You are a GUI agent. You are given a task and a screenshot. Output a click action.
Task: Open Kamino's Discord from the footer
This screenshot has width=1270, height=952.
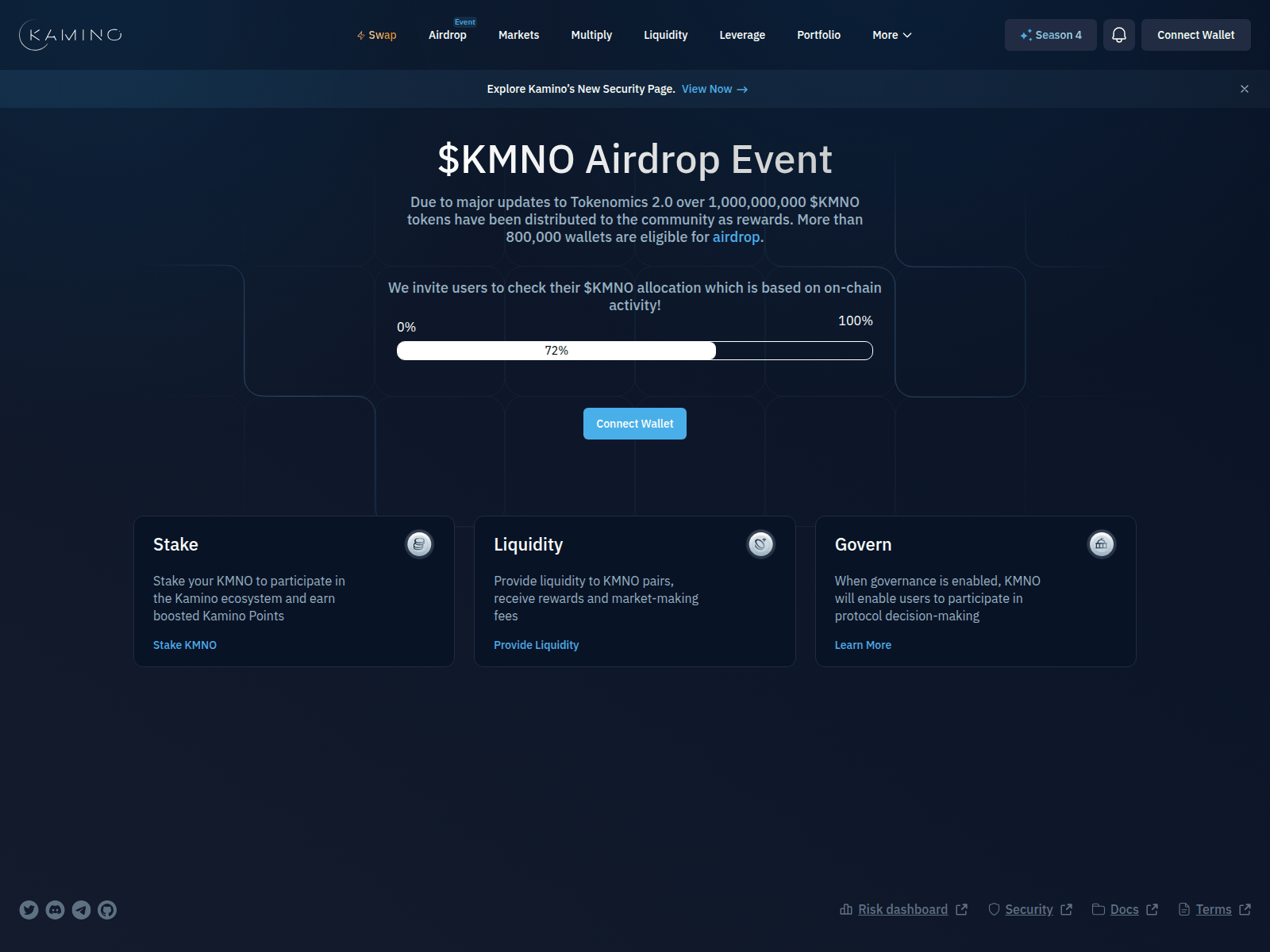coord(55,910)
